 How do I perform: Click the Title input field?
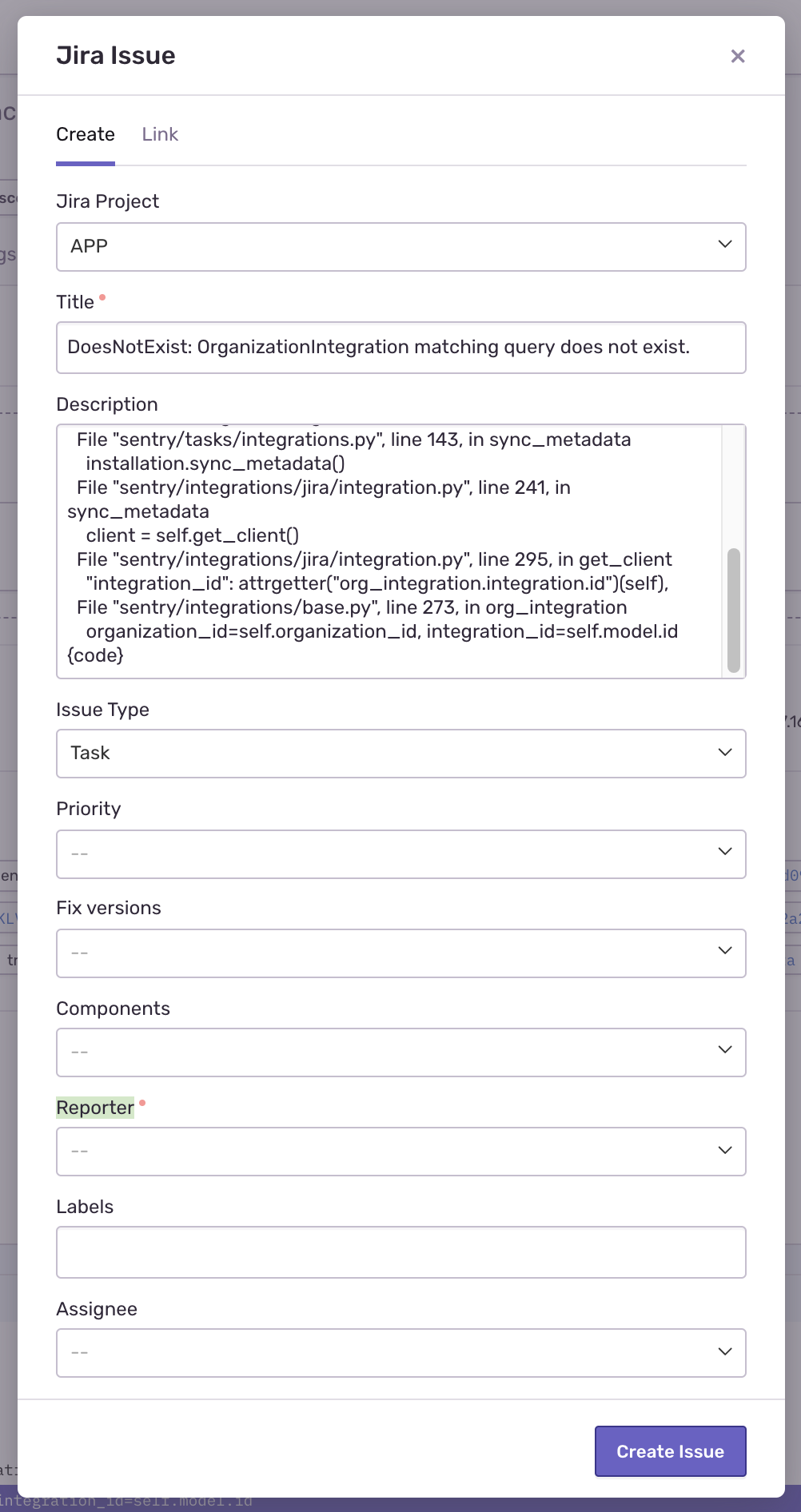click(401, 348)
